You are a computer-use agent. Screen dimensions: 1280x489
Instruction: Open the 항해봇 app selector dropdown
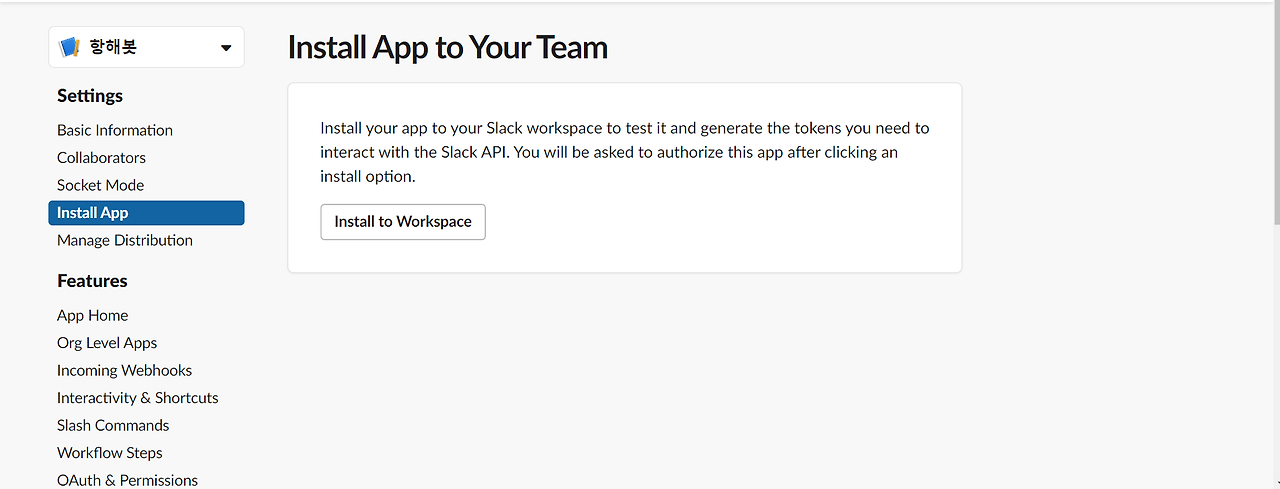146,47
